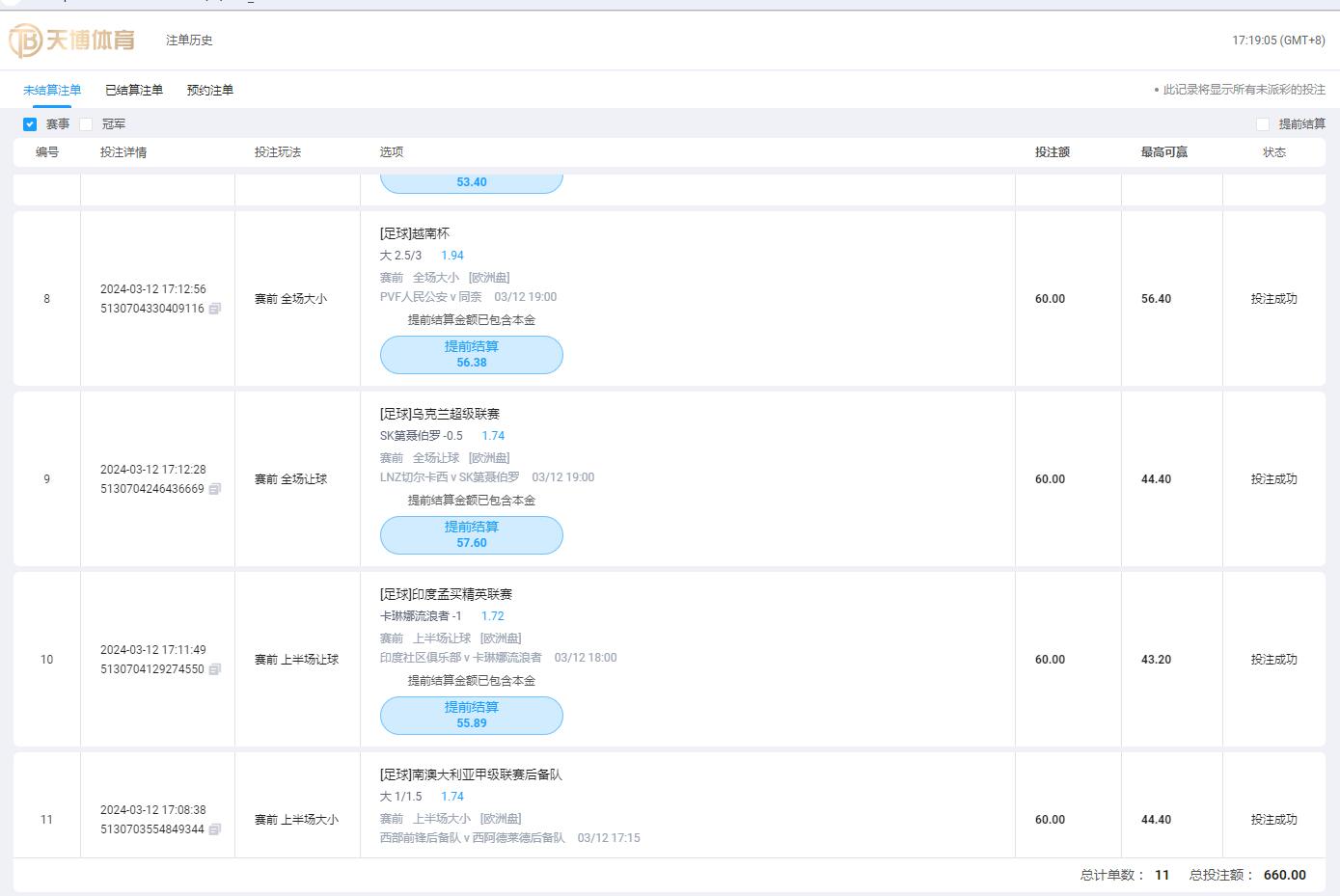Copy bet number 5130703554849344

[215, 829]
